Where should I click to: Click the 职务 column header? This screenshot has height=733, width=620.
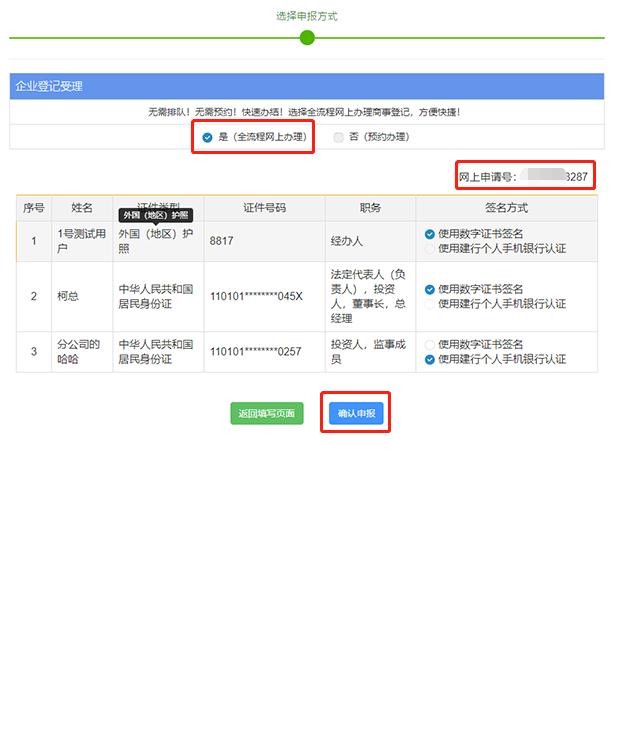tap(370, 208)
